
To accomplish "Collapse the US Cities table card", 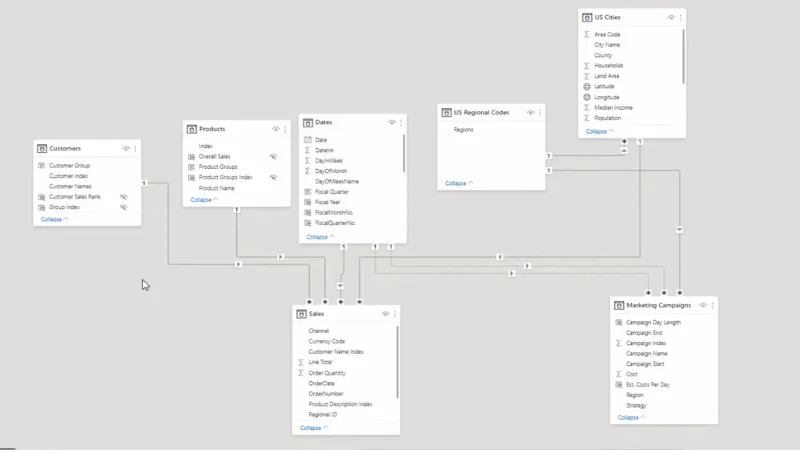I will point(600,131).
